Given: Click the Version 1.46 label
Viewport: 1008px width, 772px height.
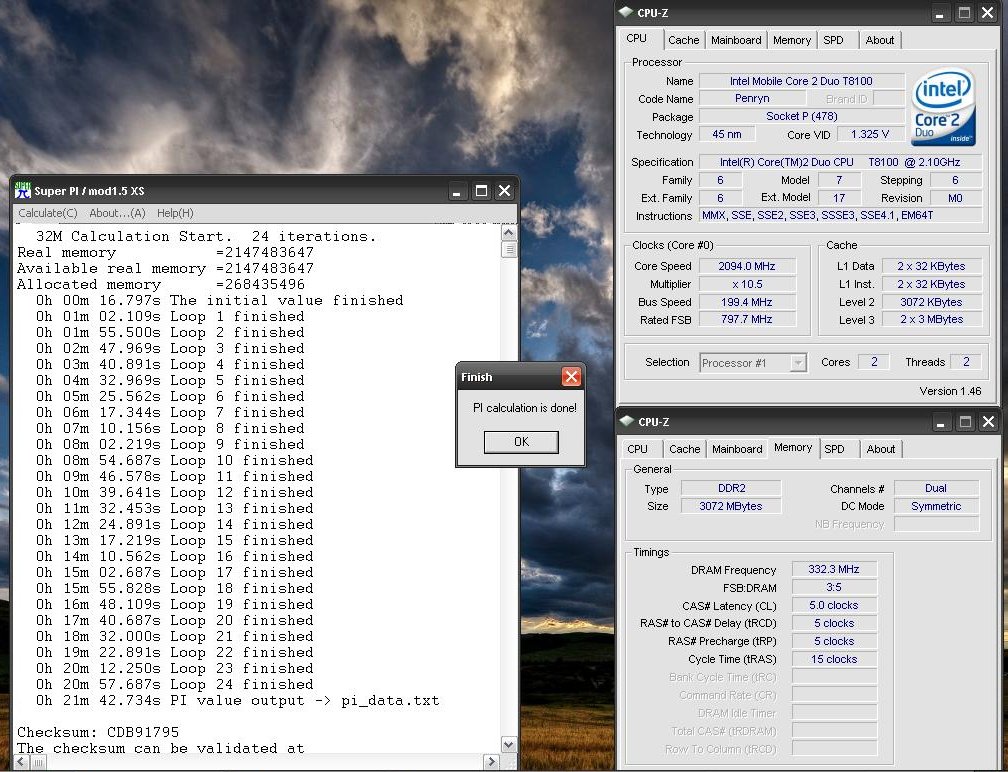Looking at the screenshot, I should (950, 391).
